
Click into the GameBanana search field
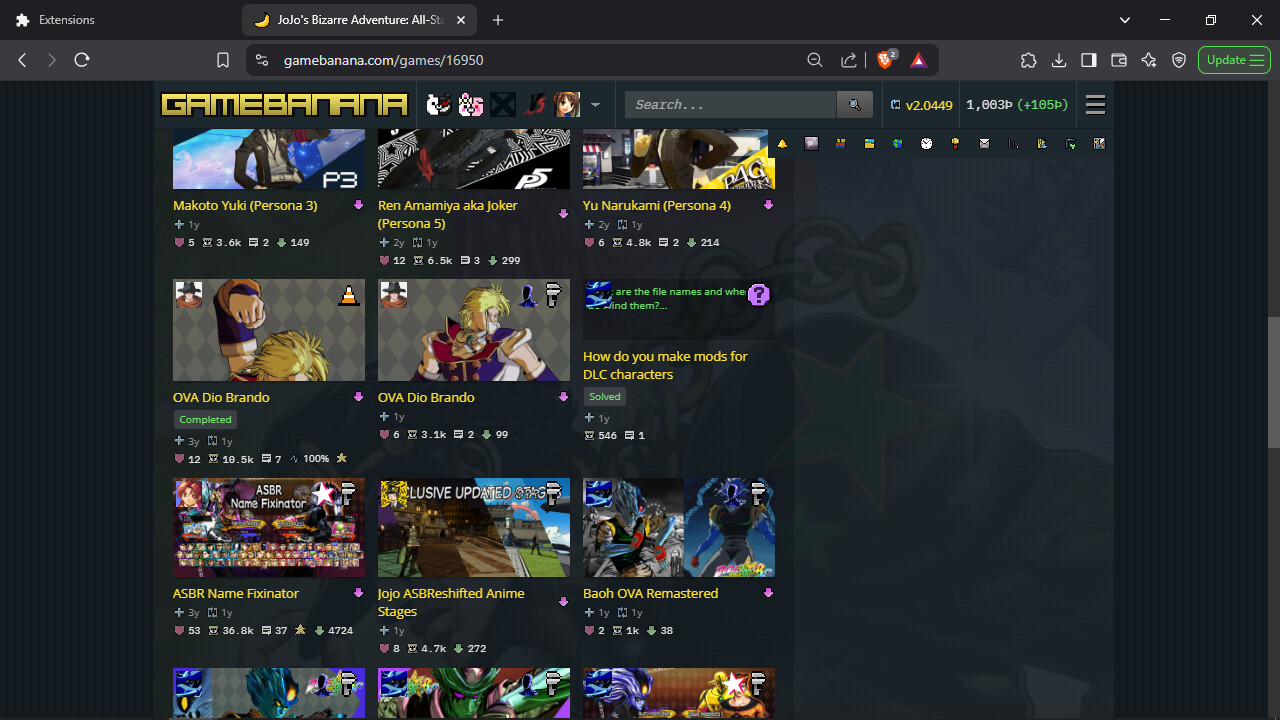[x=730, y=105]
